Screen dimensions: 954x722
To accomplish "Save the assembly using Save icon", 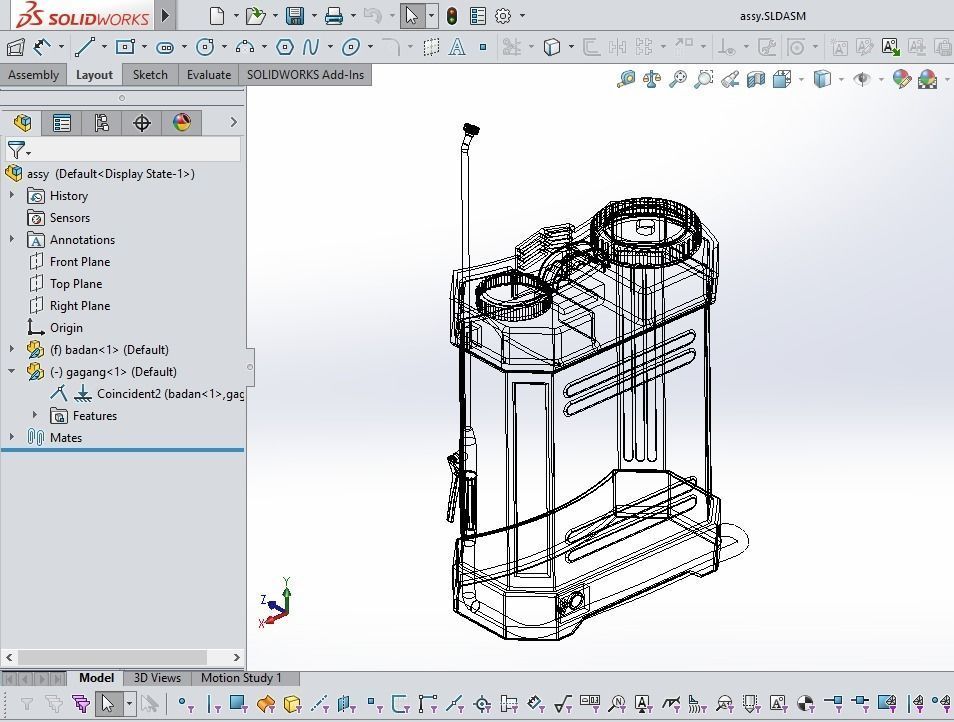I will [295, 16].
